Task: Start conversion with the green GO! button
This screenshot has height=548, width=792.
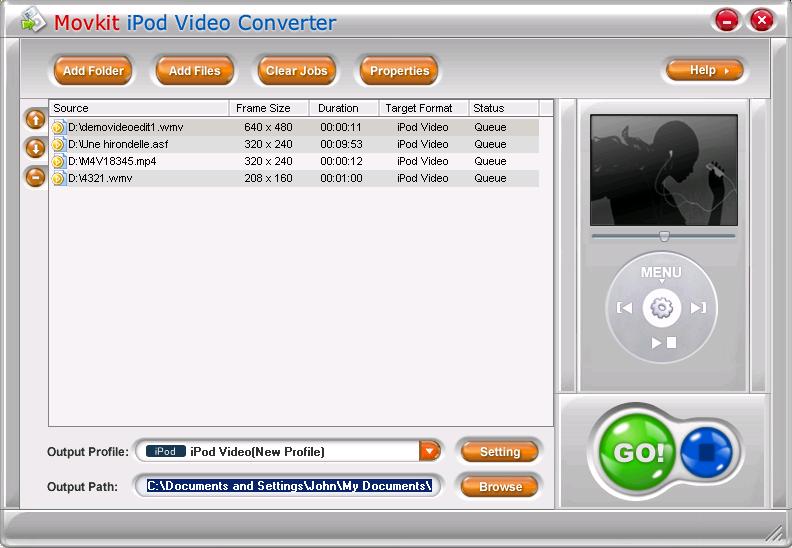Action: click(637, 452)
